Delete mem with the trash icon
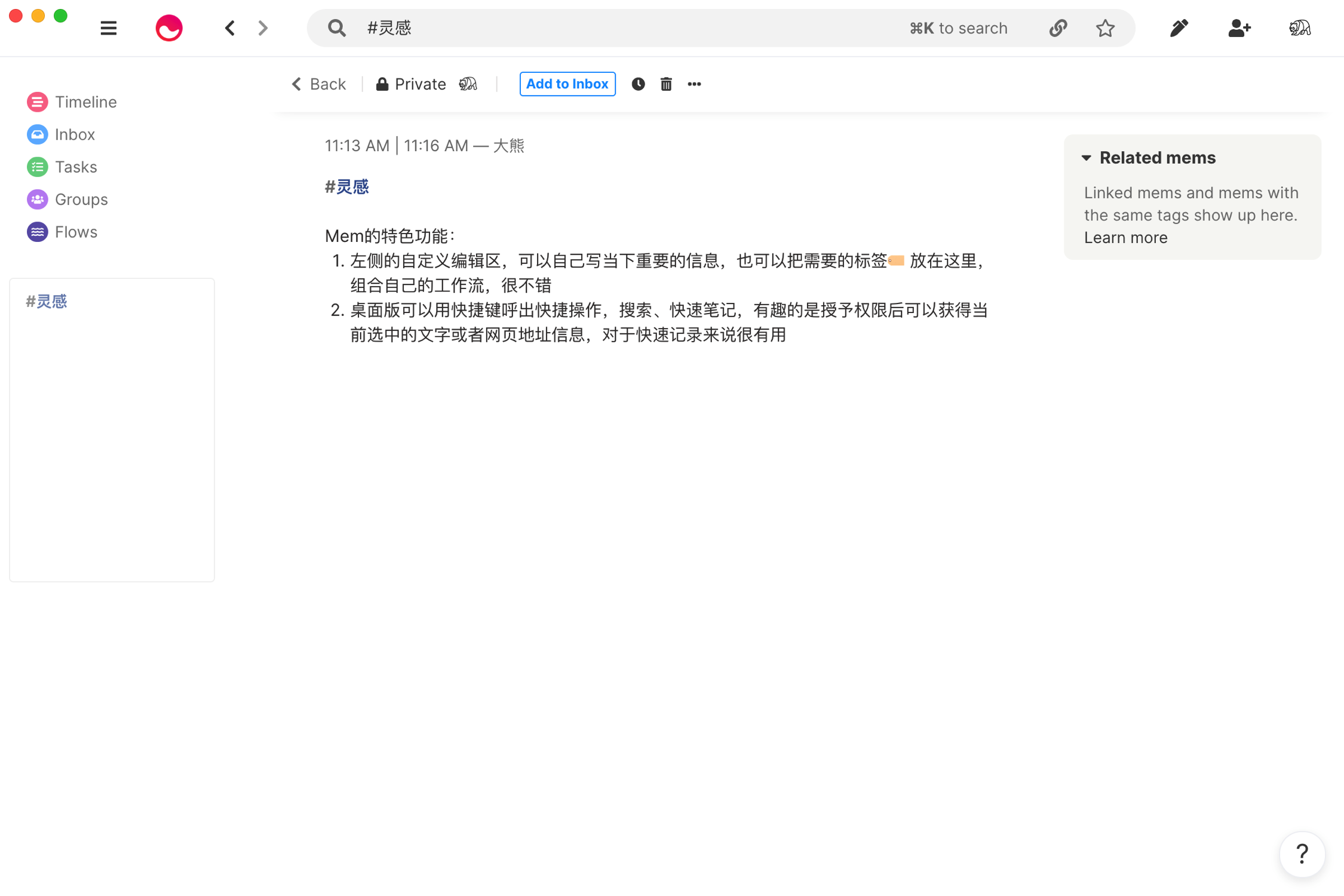Image resolution: width=1344 pixels, height=896 pixels. pos(666,84)
